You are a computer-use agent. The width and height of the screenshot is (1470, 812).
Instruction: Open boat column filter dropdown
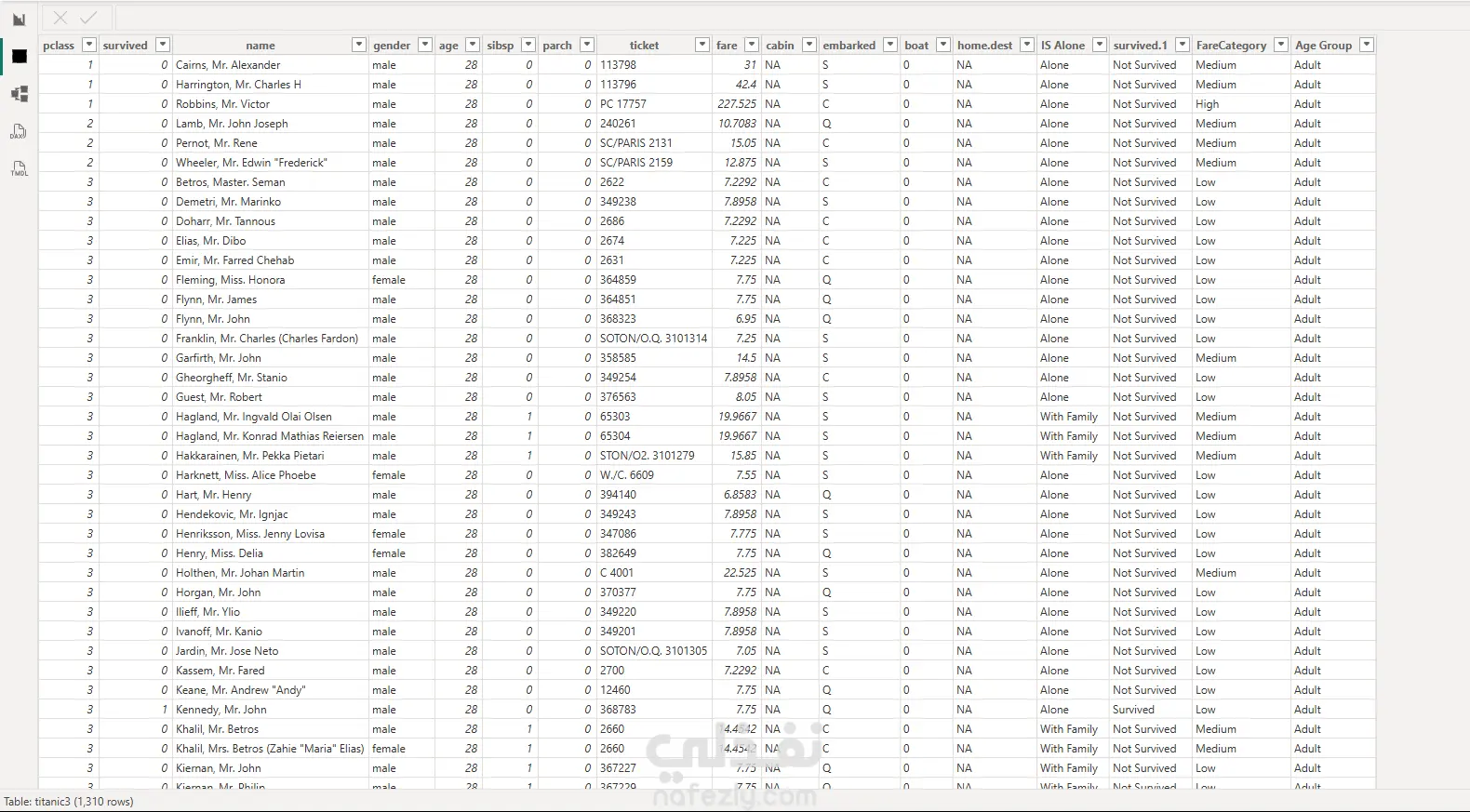(943, 45)
